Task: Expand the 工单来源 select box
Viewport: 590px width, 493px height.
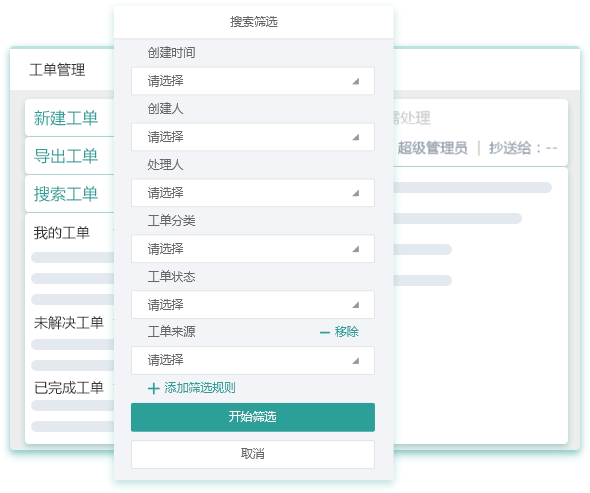Action: 253,361
